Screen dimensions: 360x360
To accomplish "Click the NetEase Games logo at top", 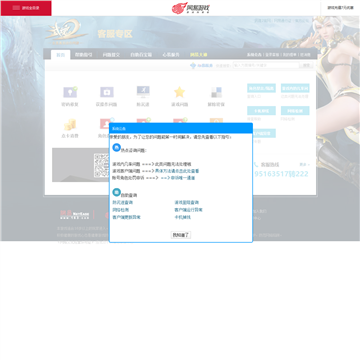I will (x=191, y=8).
